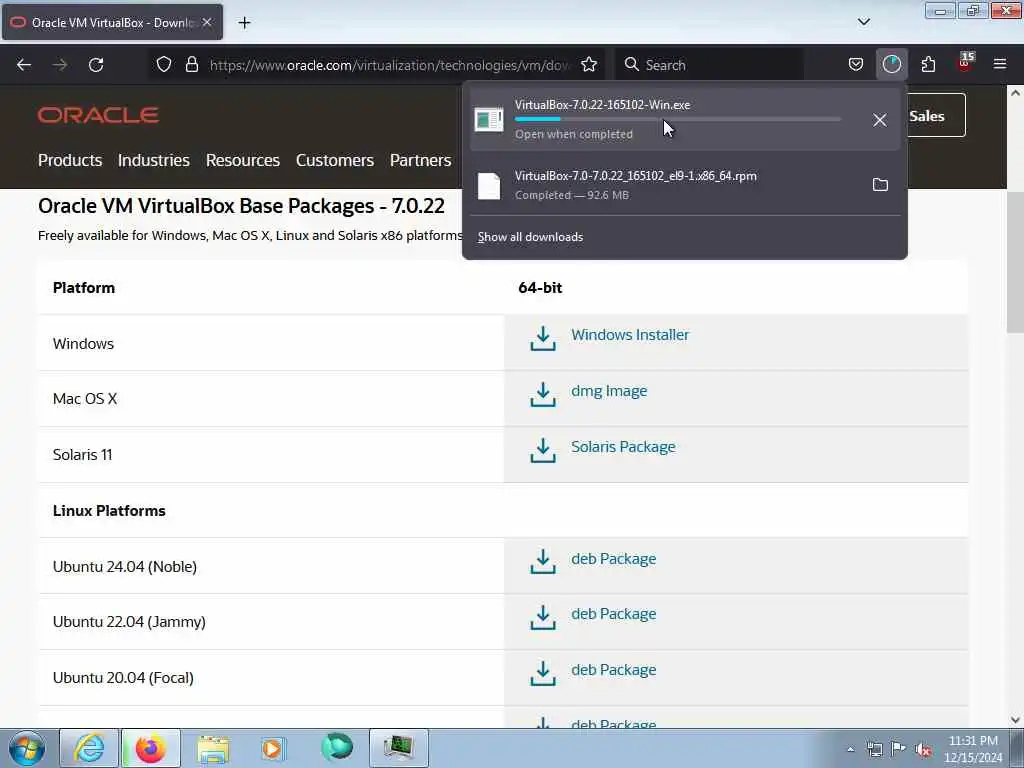Show rpm file in containing folder
Viewport: 1024px width, 768px height.
click(x=880, y=185)
